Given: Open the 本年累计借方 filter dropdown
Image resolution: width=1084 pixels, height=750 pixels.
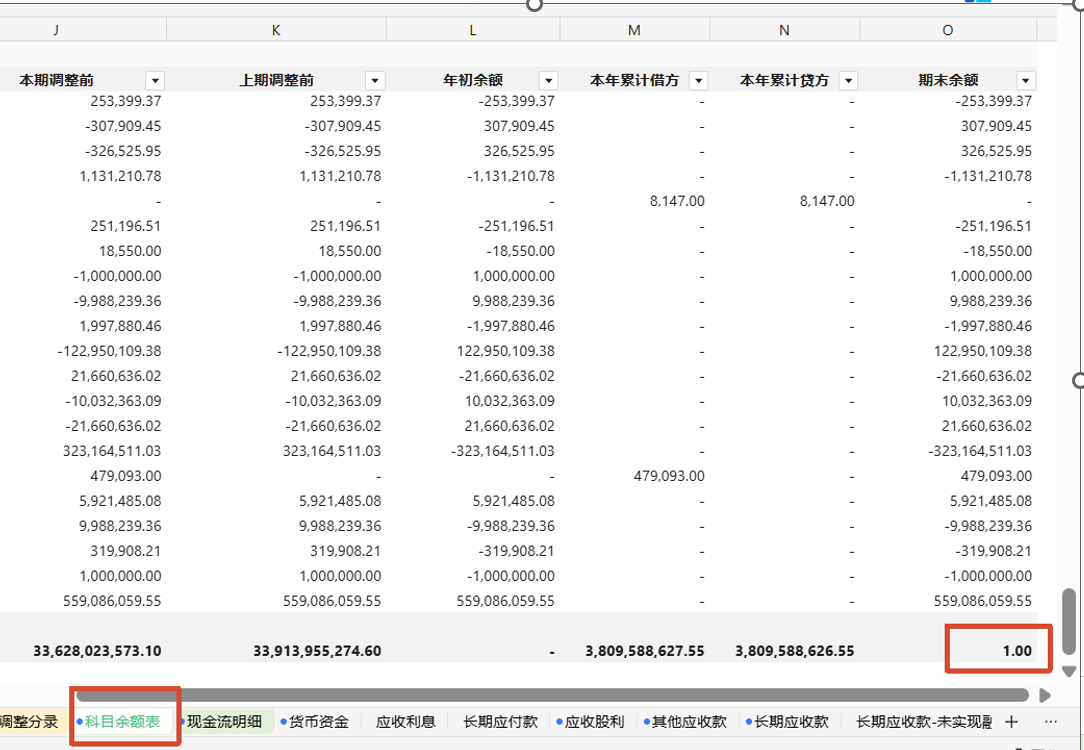Looking at the screenshot, I should (x=698, y=80).
